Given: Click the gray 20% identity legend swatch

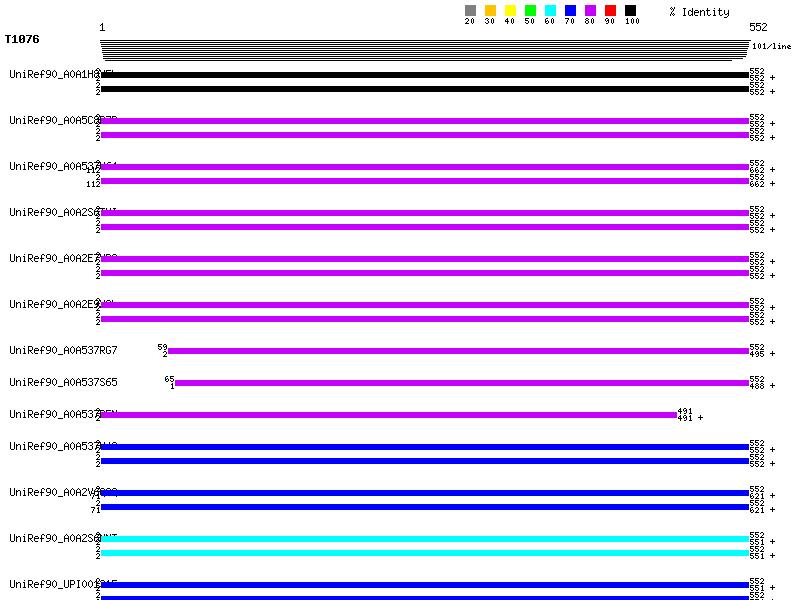Looking at the screenshot, I should click(x=470, y=11).
